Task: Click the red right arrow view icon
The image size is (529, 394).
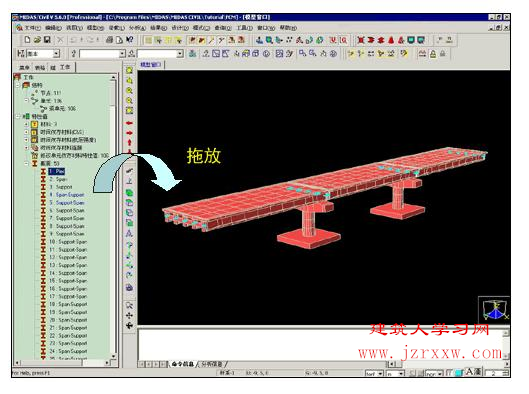Action: point(130,133)
